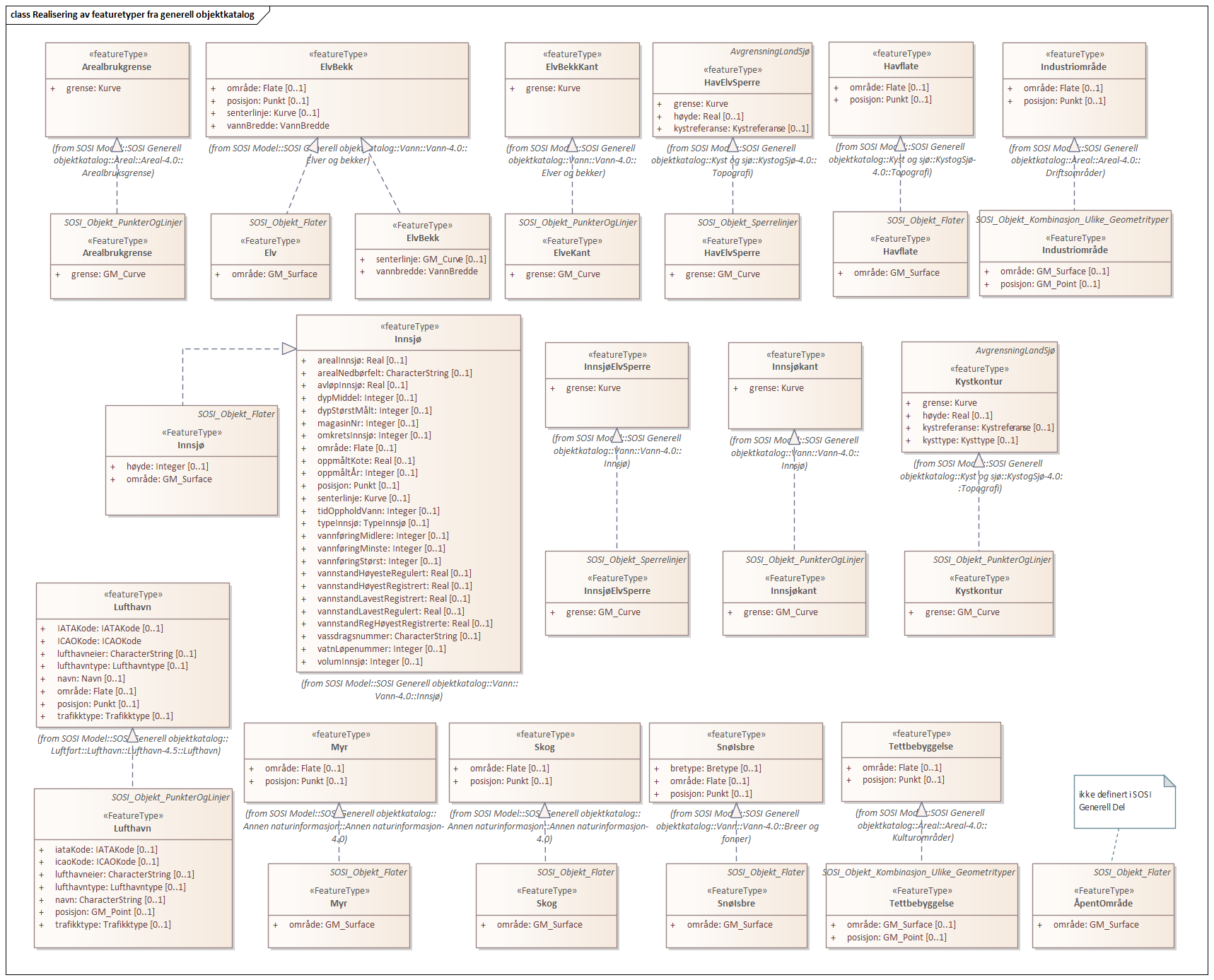The image size is (1214, 980).
Task: Click 'vassdragsnummer: CharacterString [0..1]' attribute
Action: [399, 636]
